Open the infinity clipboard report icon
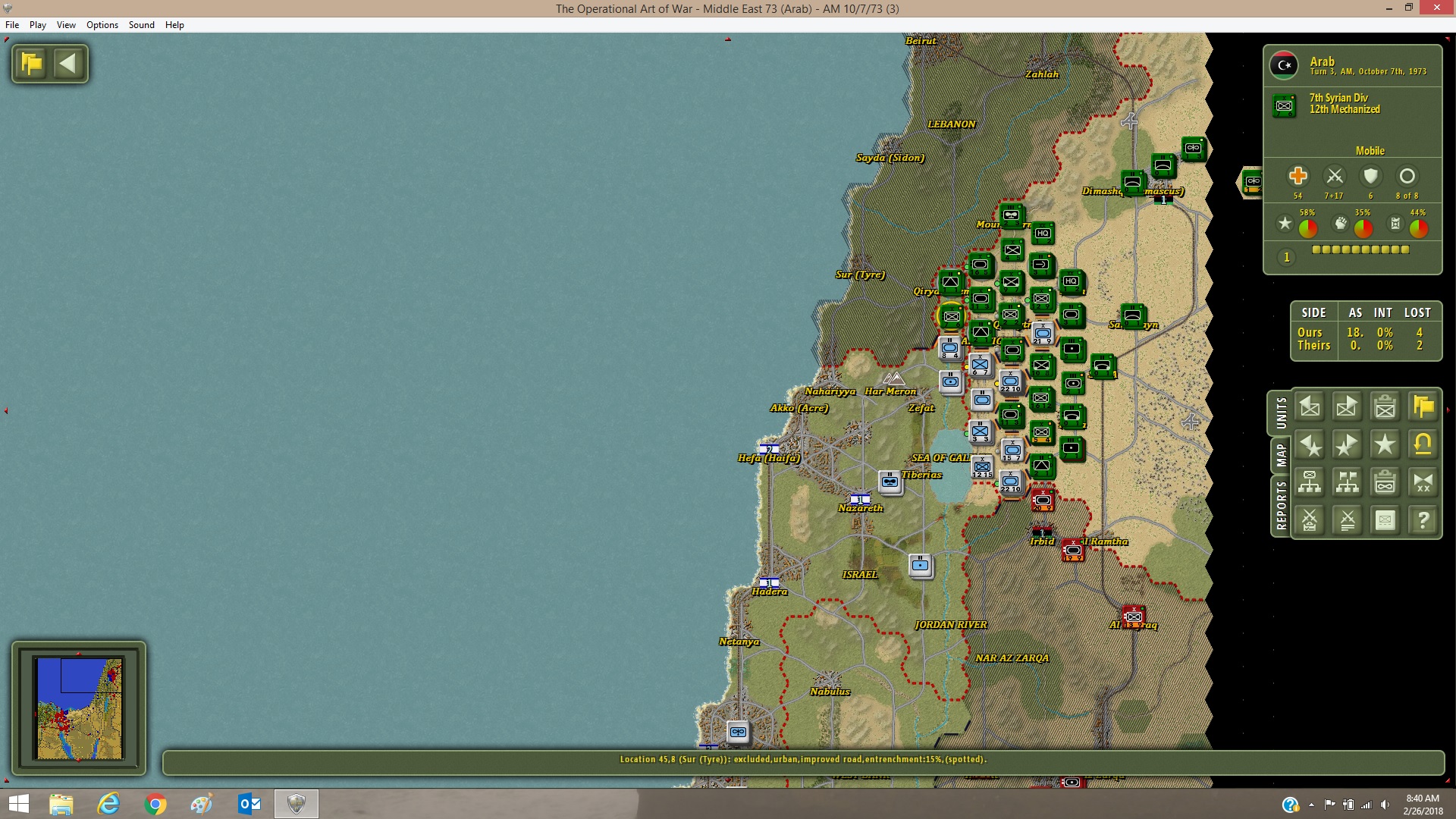Viewport: 1456px width, 819px height. 1385,482
